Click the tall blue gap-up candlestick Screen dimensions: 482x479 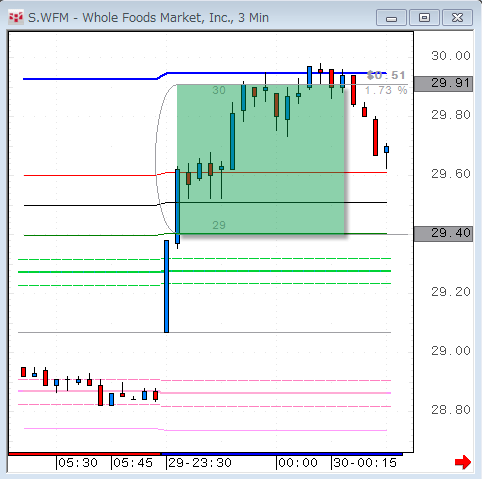[x=166, y=286]
